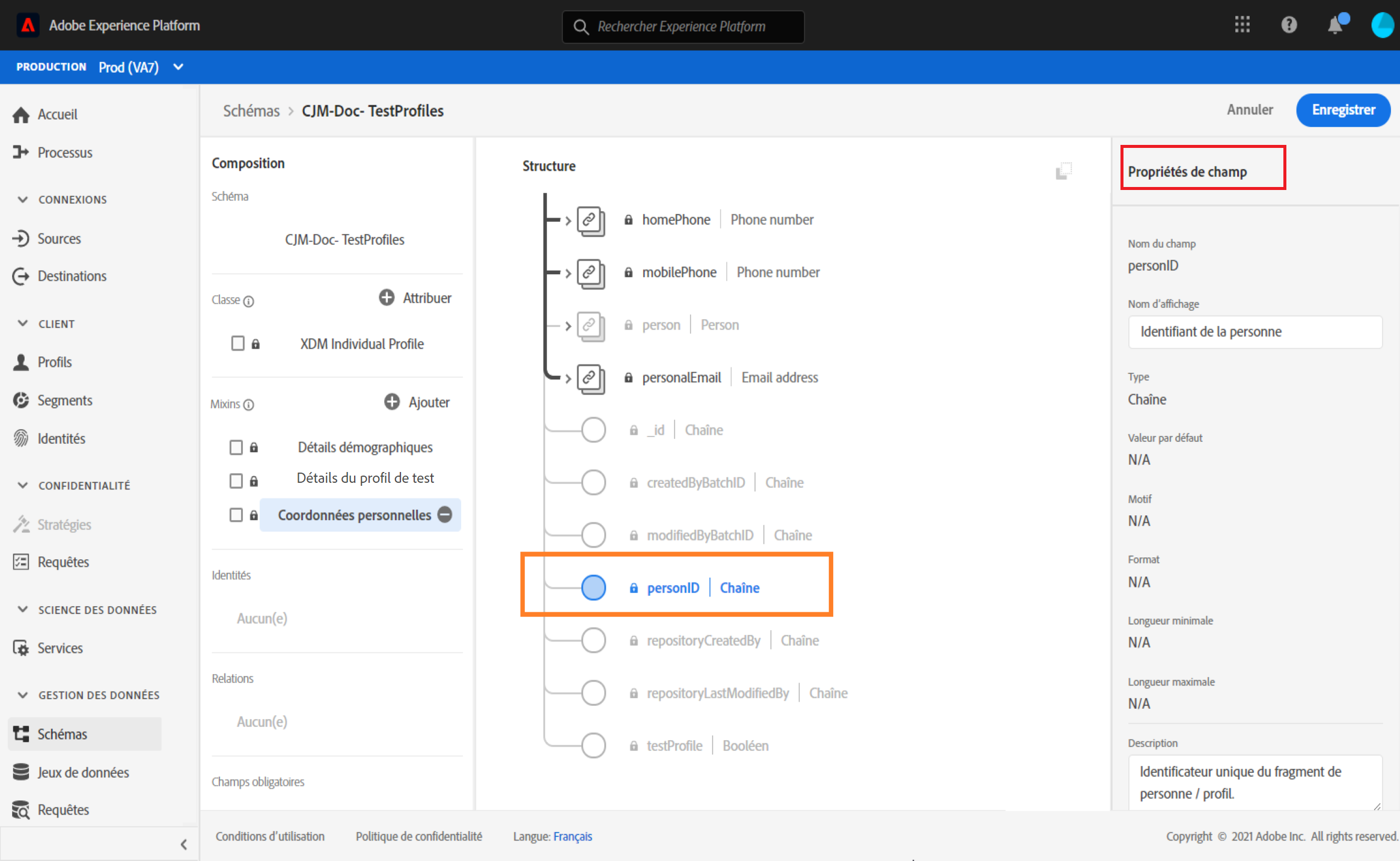Open the Prod (VA7) sandbox dropdown
1400x861 pixels.
(x=178, y=67)
